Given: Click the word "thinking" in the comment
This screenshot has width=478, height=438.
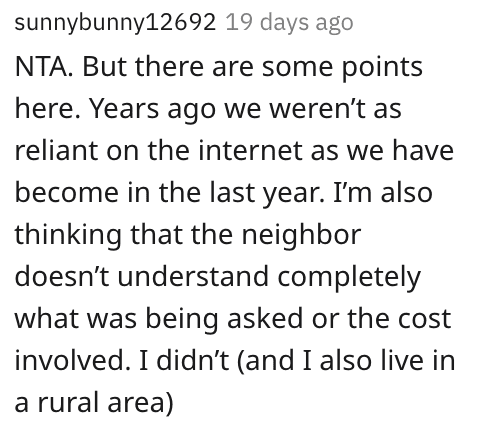Looking at the screenshot, I should coord(68,236).
